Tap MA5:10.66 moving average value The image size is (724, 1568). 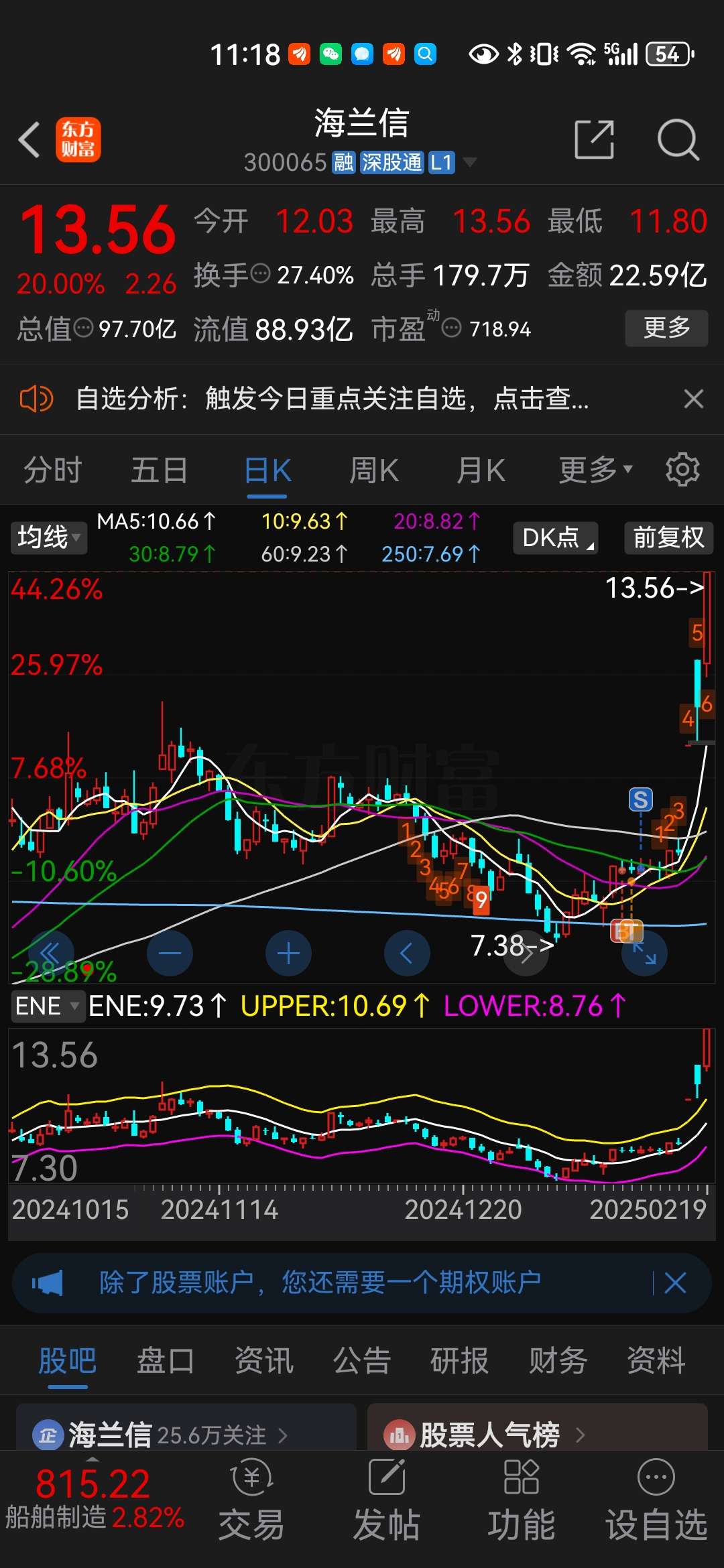click(156, 521)
